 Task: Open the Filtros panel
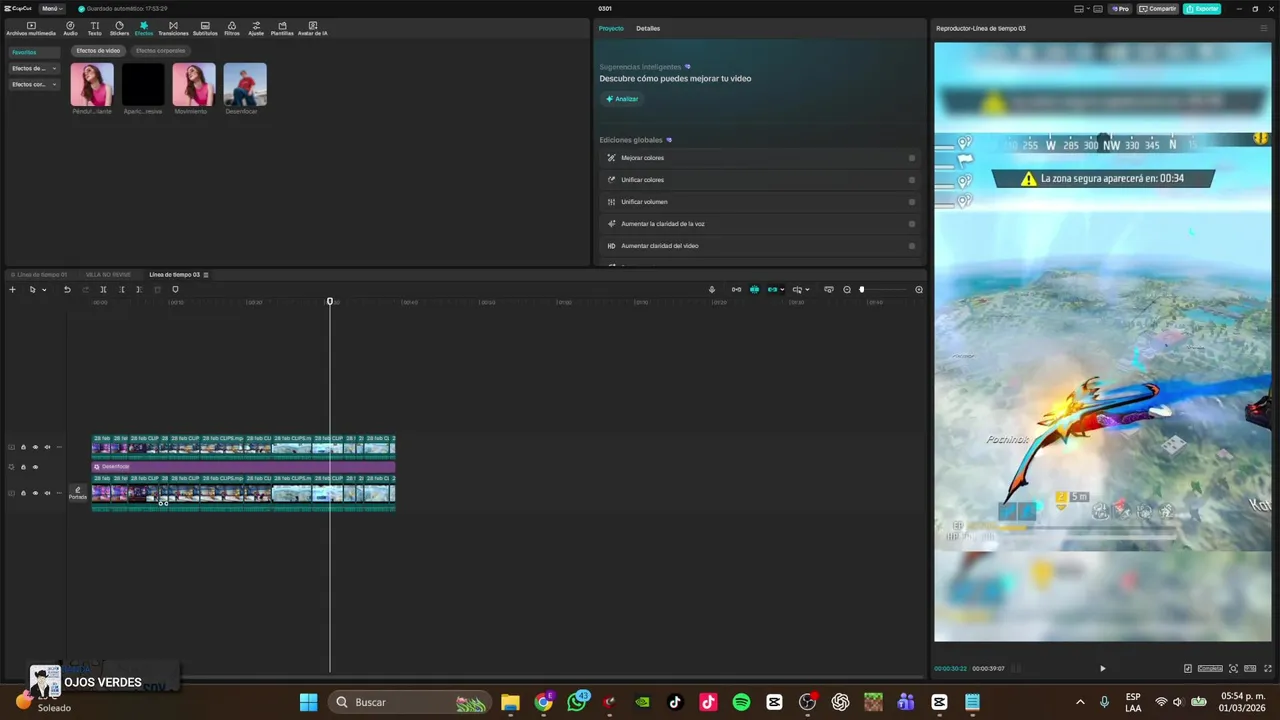pyautogui.click(x=232, y=28)
